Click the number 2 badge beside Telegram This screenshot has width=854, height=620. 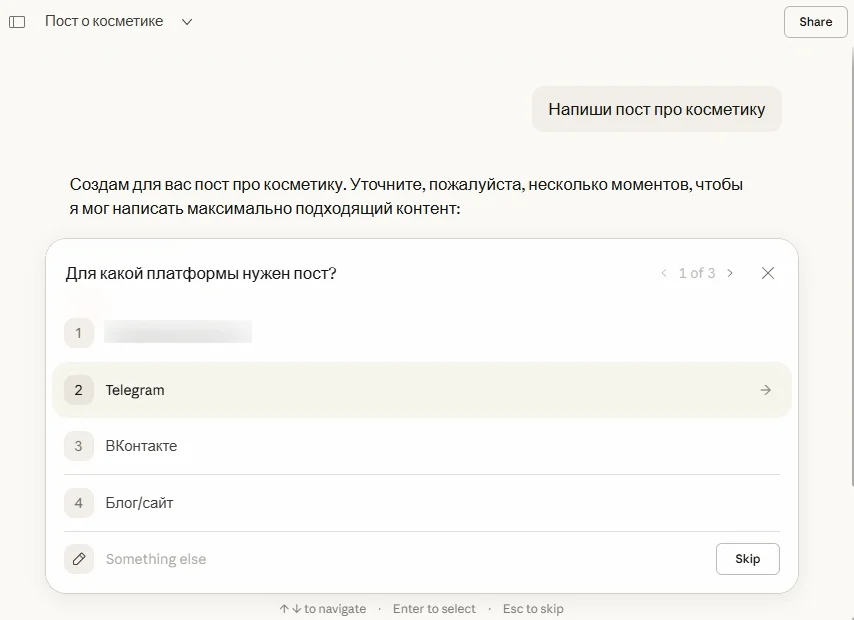(79, 390)
